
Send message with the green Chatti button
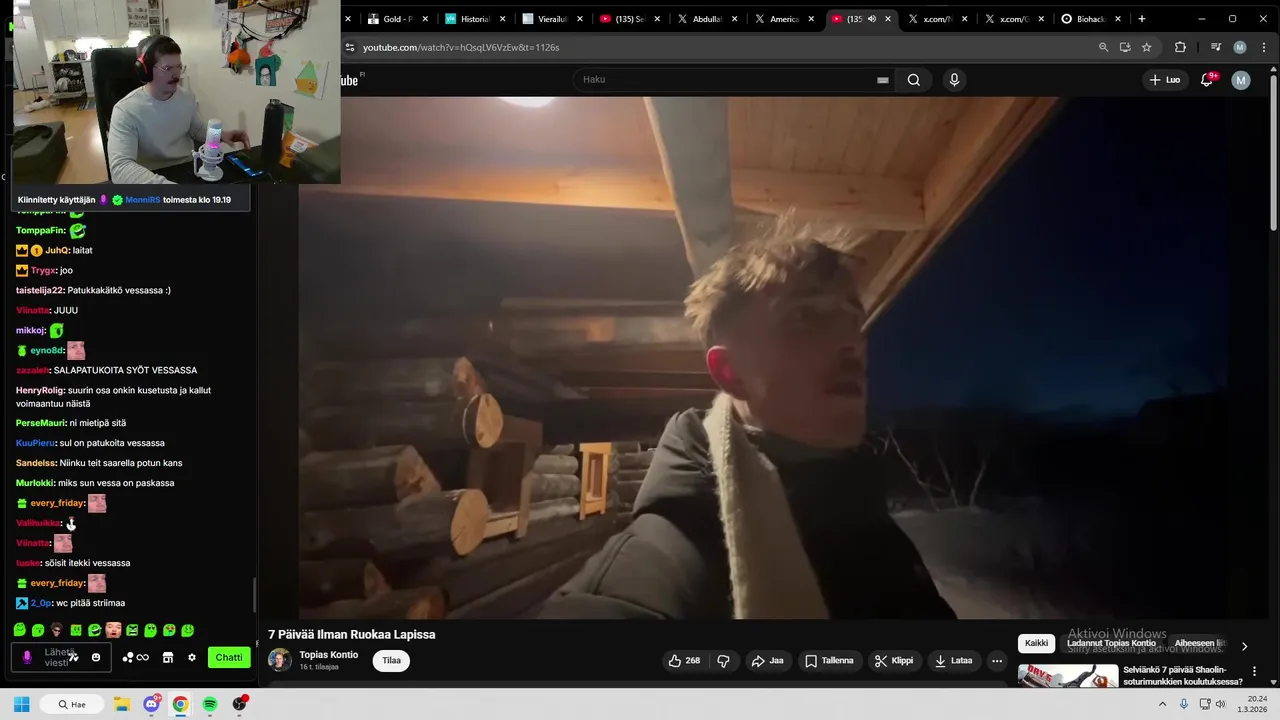pos(229,657)
